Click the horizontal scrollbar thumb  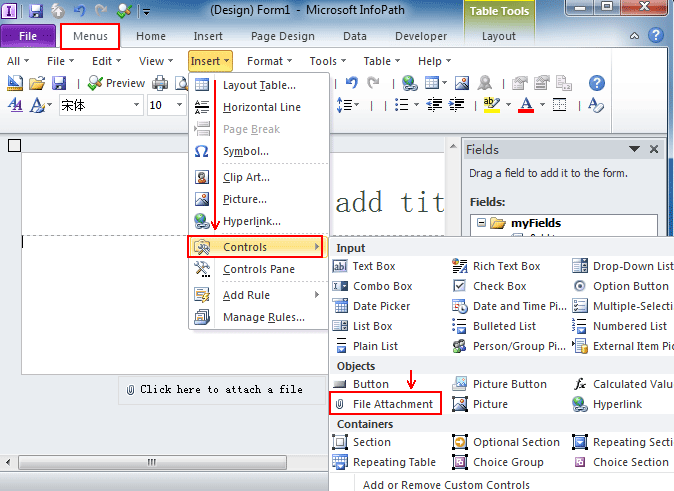(152, 462)
